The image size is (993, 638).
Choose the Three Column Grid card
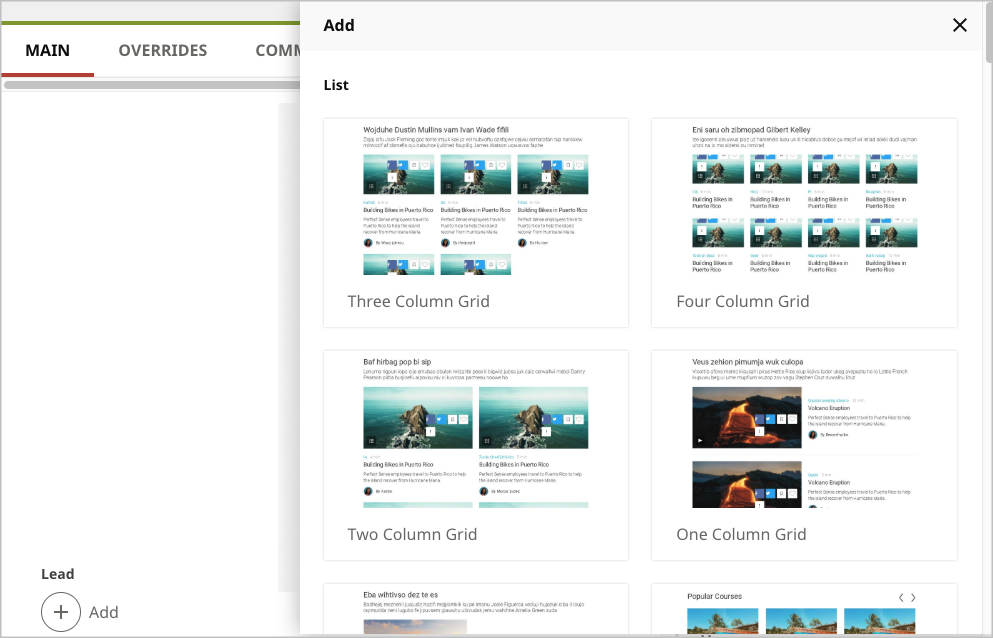(x=476, y=223)
